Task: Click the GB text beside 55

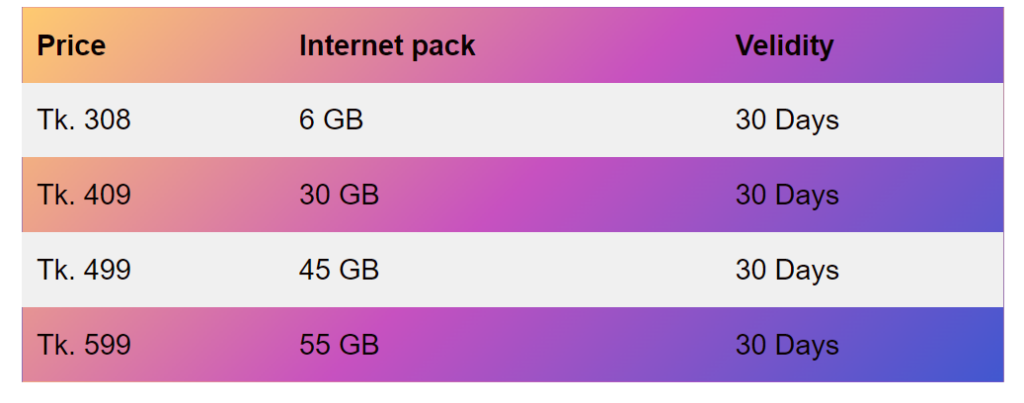Action: tap(359, 345)
